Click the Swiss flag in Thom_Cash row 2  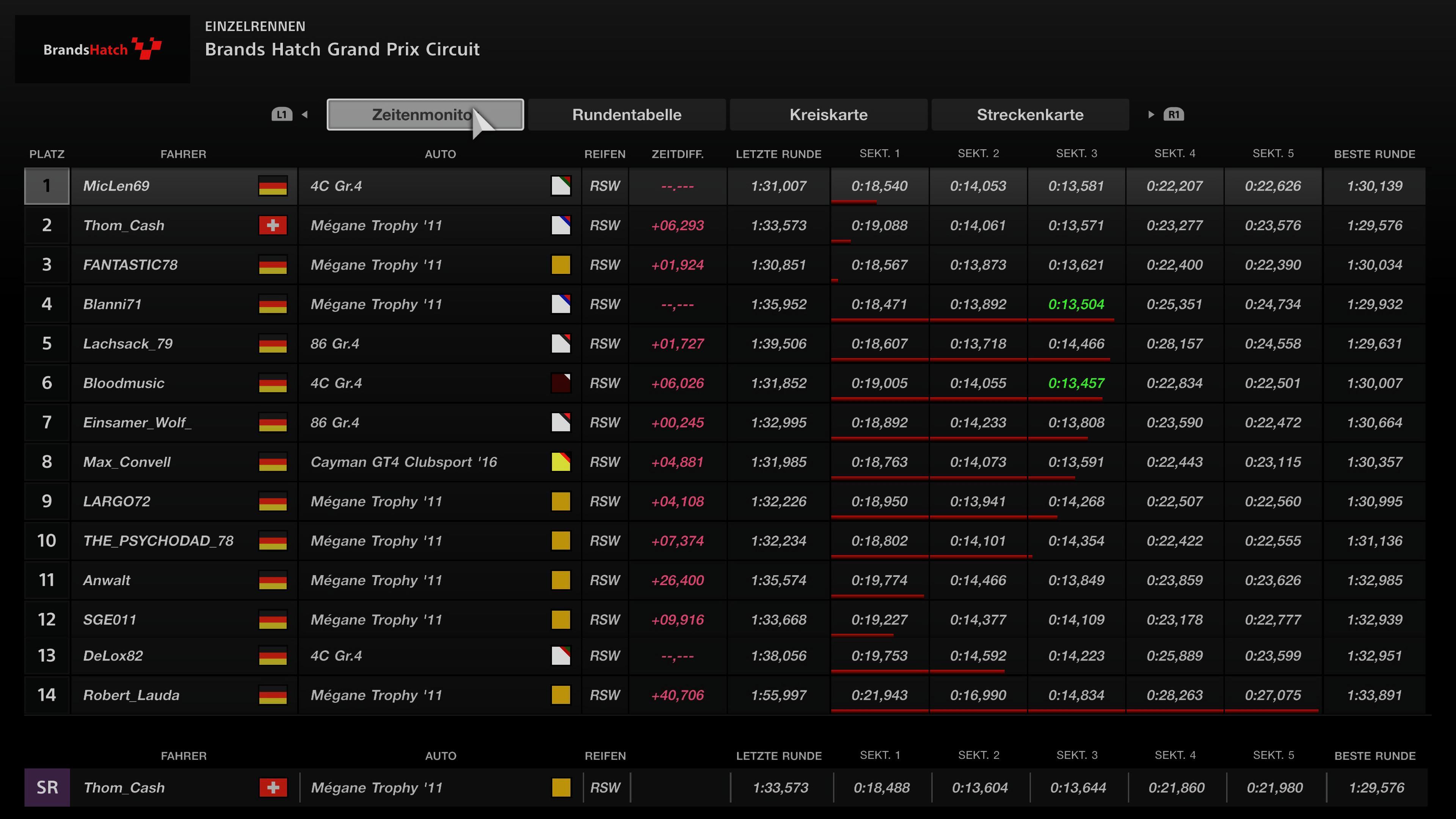(x=273, y=226)
